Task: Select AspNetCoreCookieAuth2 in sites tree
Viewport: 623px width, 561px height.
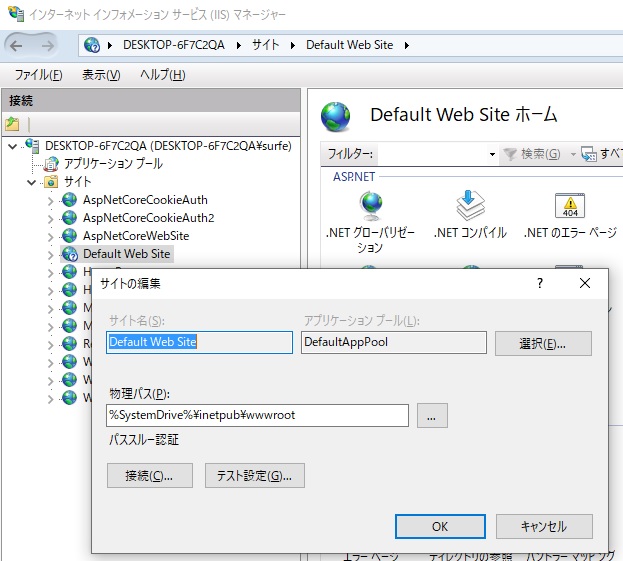Action: [x=149, y=218]
